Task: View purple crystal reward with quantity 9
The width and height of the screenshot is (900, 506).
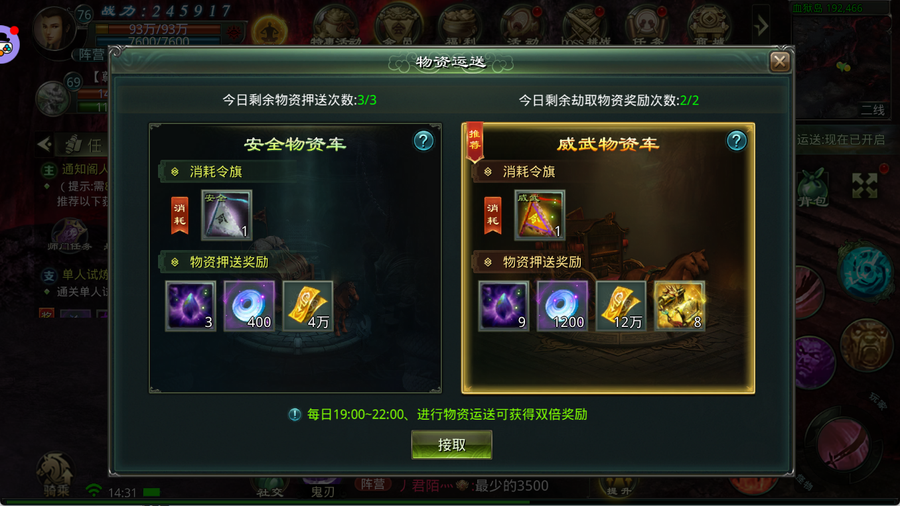Action: 503,306
